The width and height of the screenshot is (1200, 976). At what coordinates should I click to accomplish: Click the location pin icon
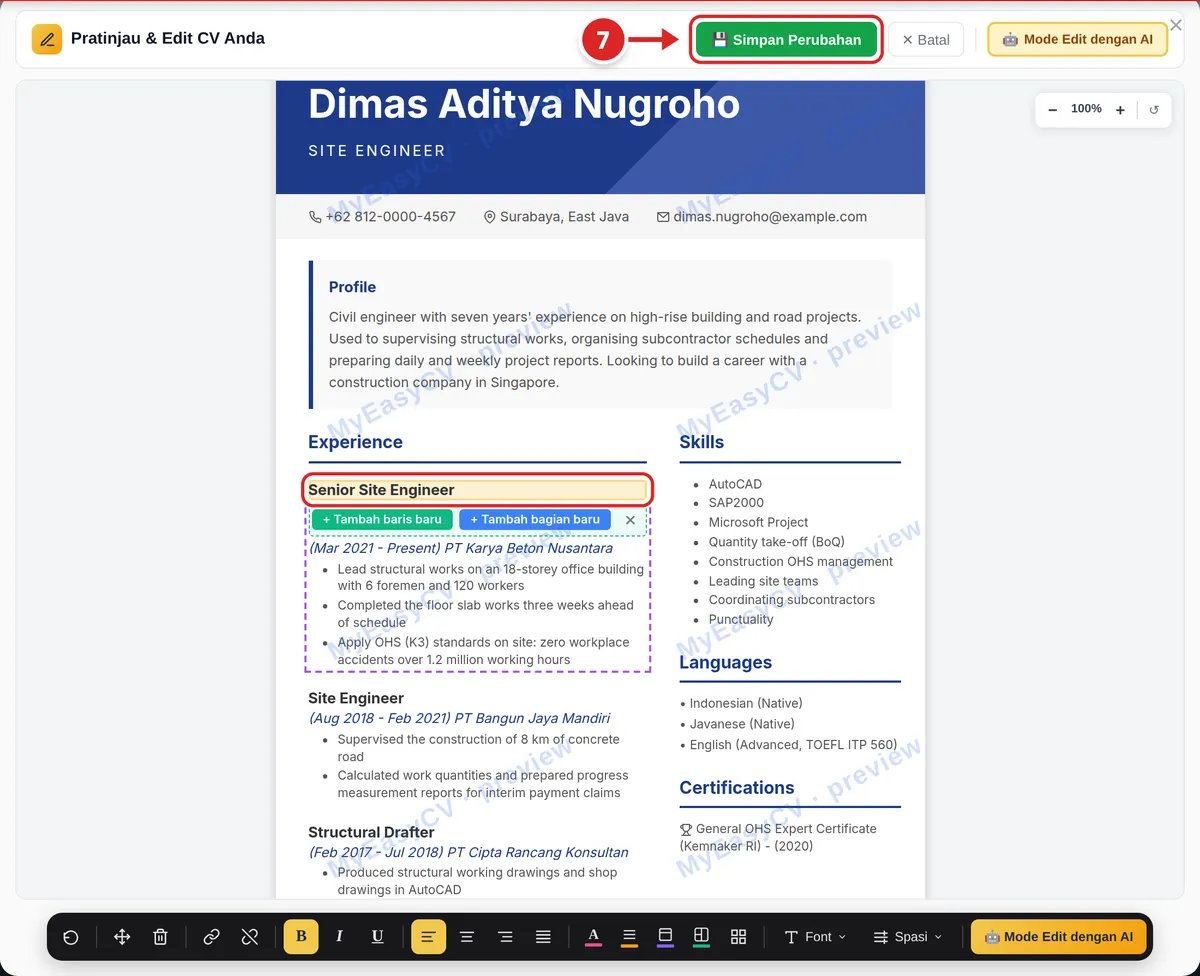(490, 217)
